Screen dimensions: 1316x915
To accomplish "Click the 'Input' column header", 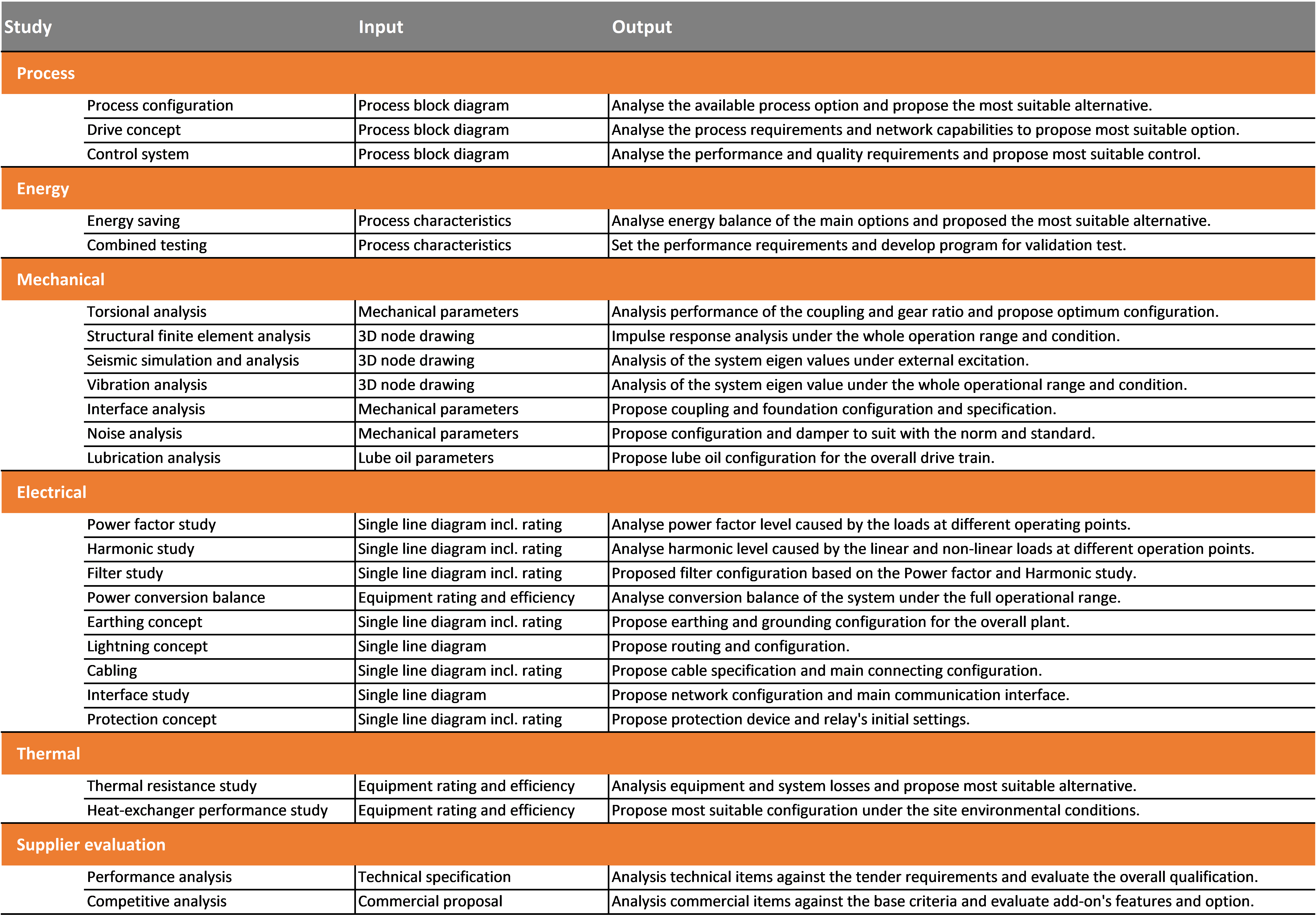I will click(x=380, y=27).
